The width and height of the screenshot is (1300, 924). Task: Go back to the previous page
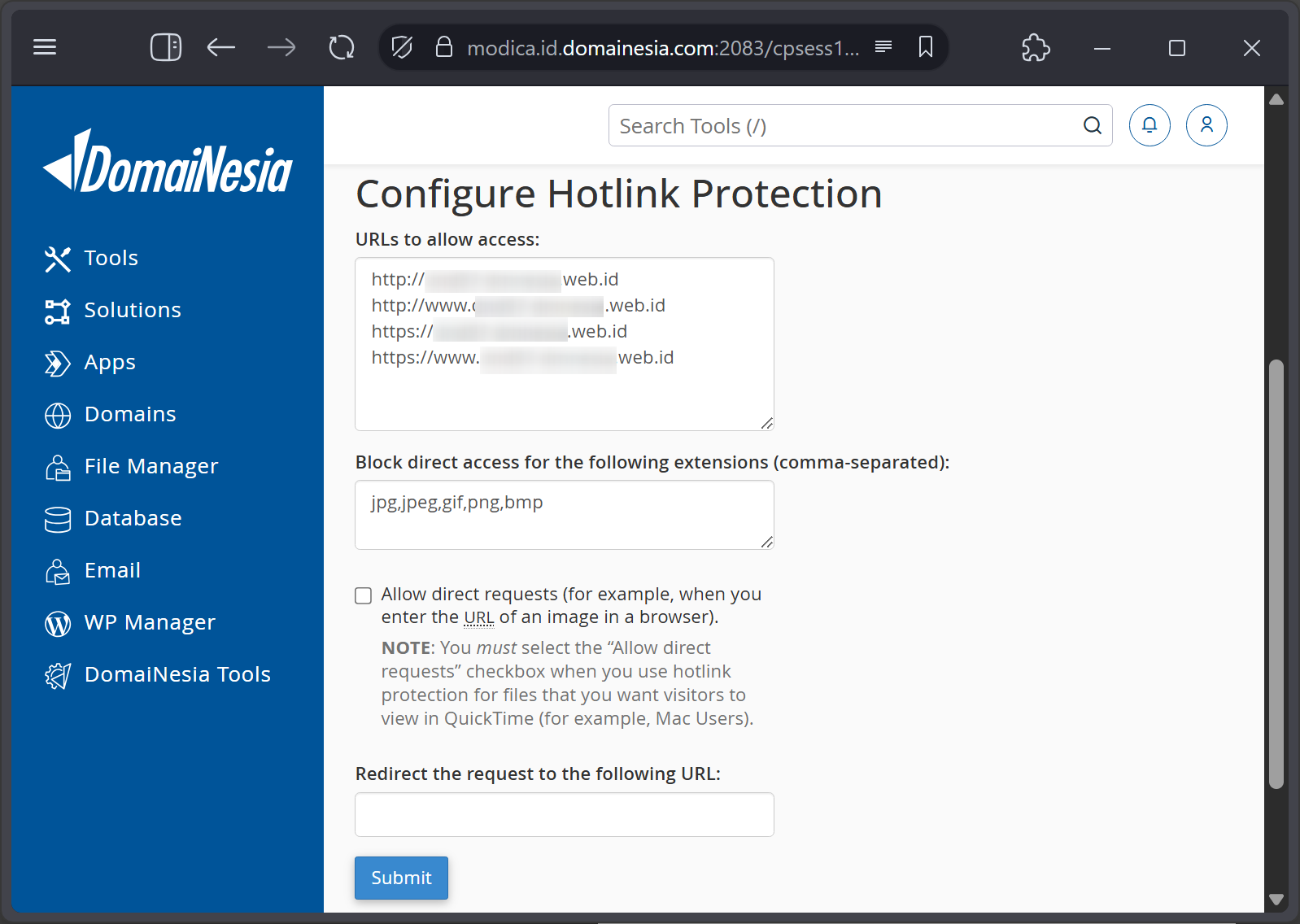(x=220, y=47)
